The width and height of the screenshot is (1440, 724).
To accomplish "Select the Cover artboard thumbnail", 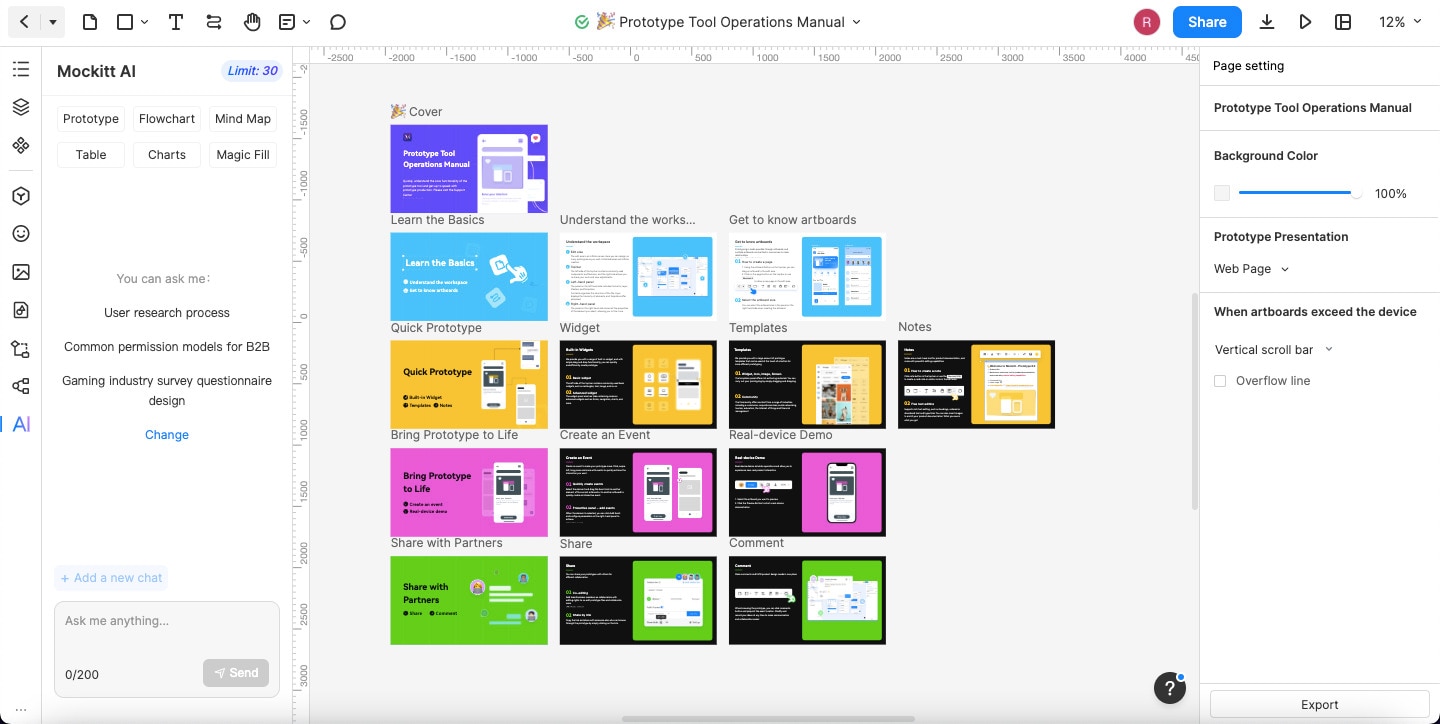I will [469, 169].
